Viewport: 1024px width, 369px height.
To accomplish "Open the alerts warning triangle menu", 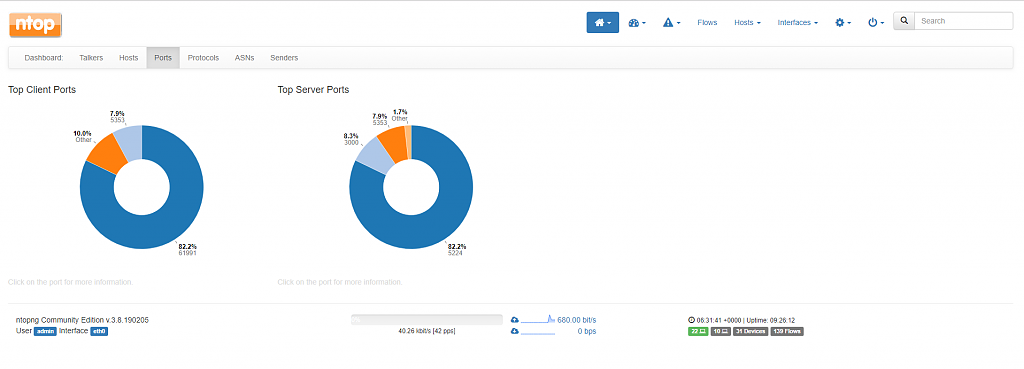I will (x=671, y=22).
